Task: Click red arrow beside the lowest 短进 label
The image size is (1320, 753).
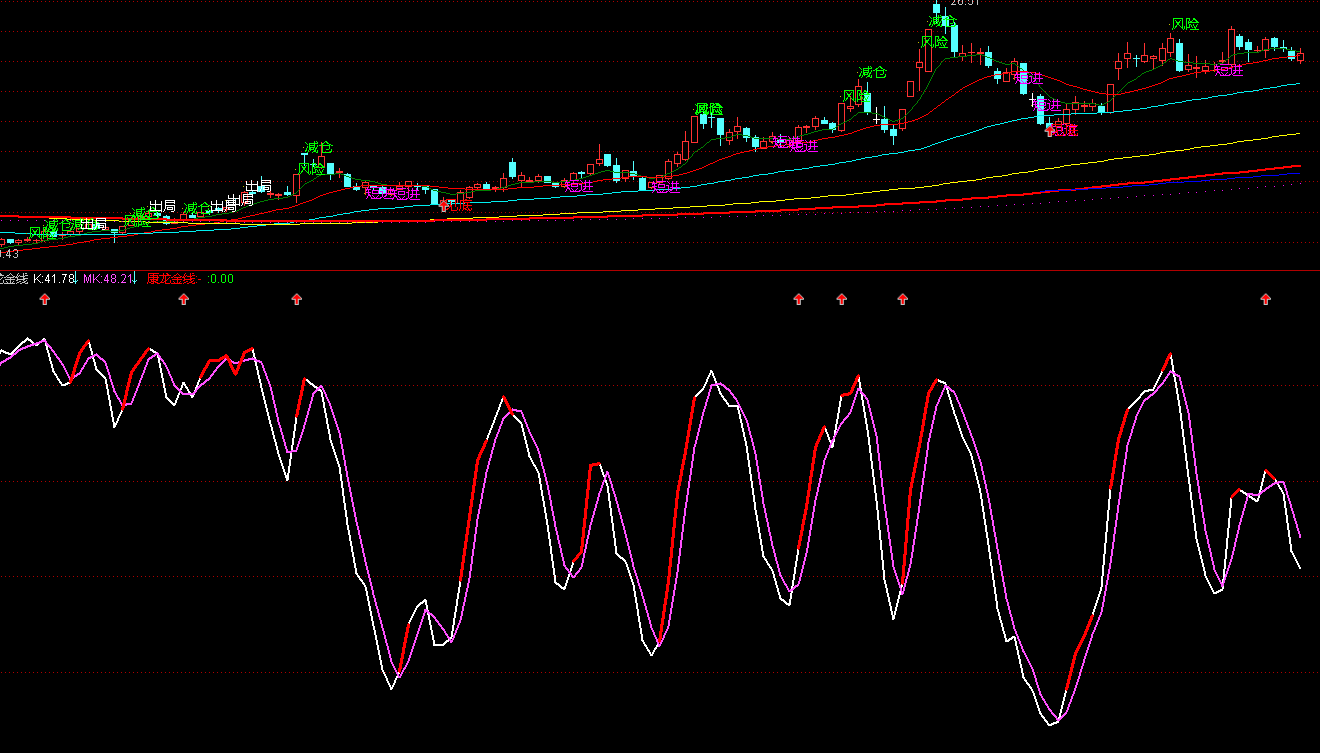Action: (x=1050, y=129)
